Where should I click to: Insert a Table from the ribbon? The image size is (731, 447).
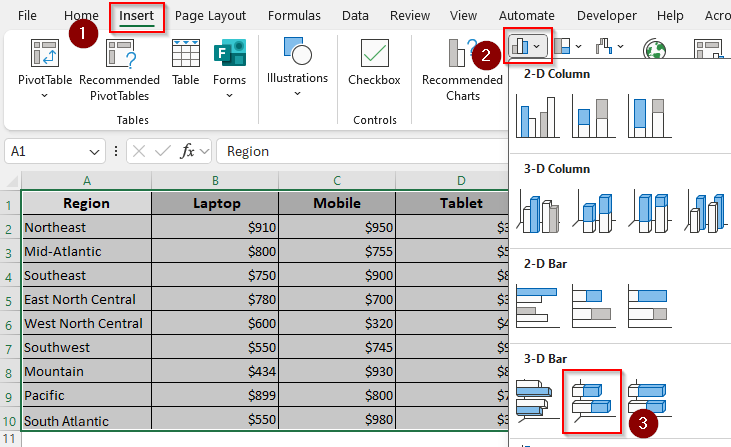click(186, 63)
